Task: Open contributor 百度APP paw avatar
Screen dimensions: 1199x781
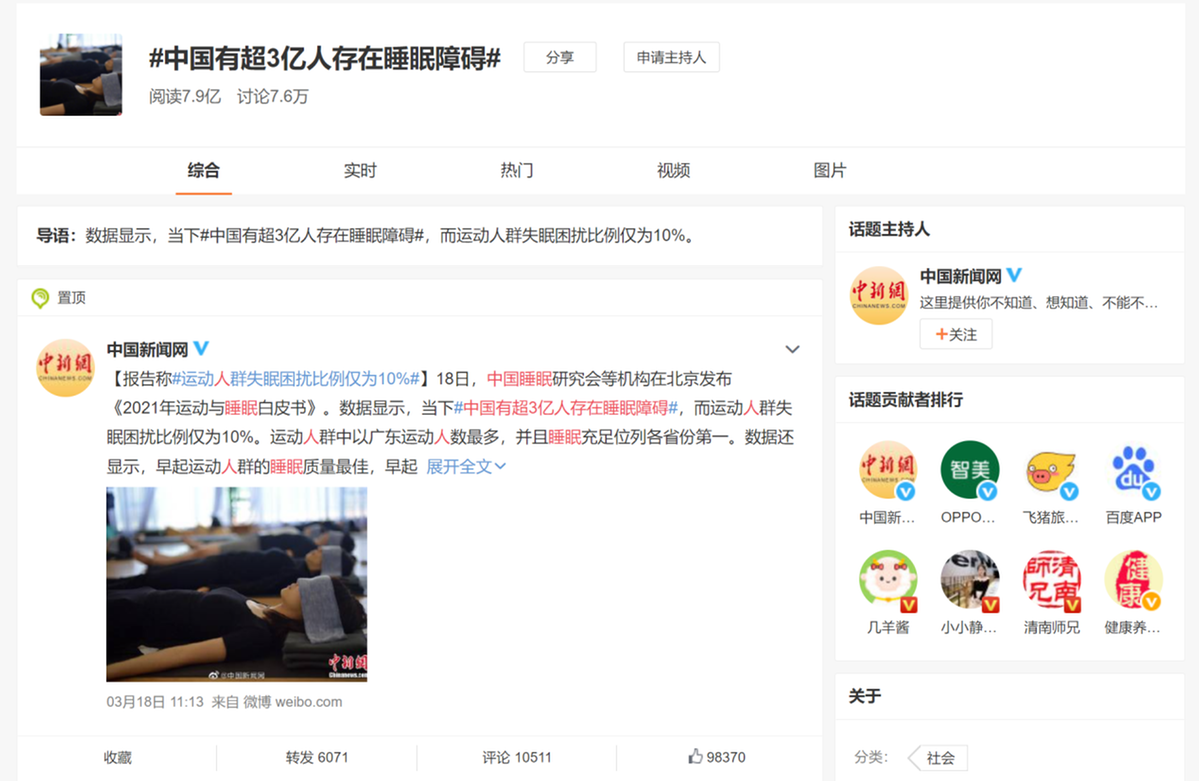Action: (1133, 470)
